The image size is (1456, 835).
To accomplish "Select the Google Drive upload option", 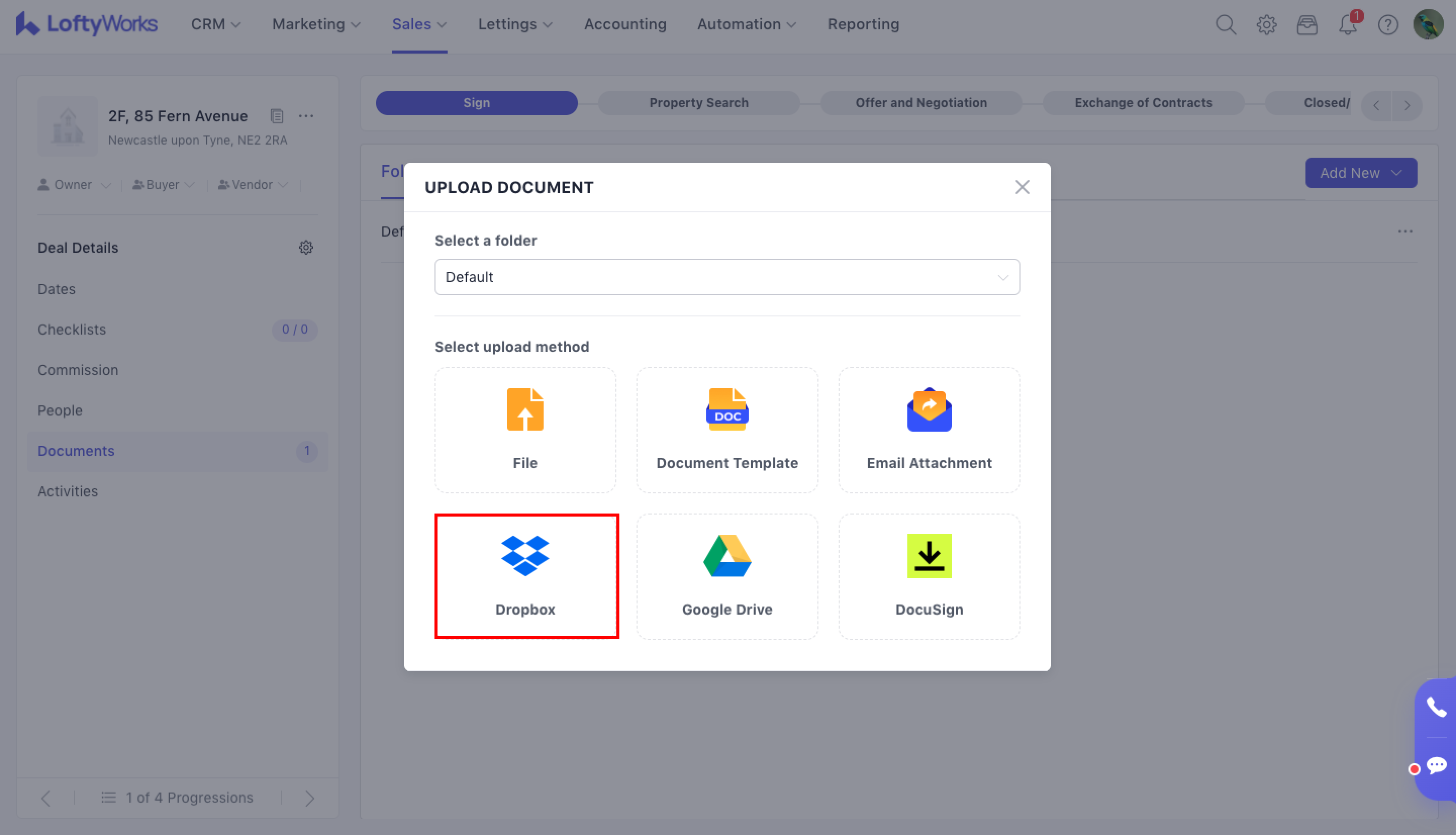I will coord(727,575).
